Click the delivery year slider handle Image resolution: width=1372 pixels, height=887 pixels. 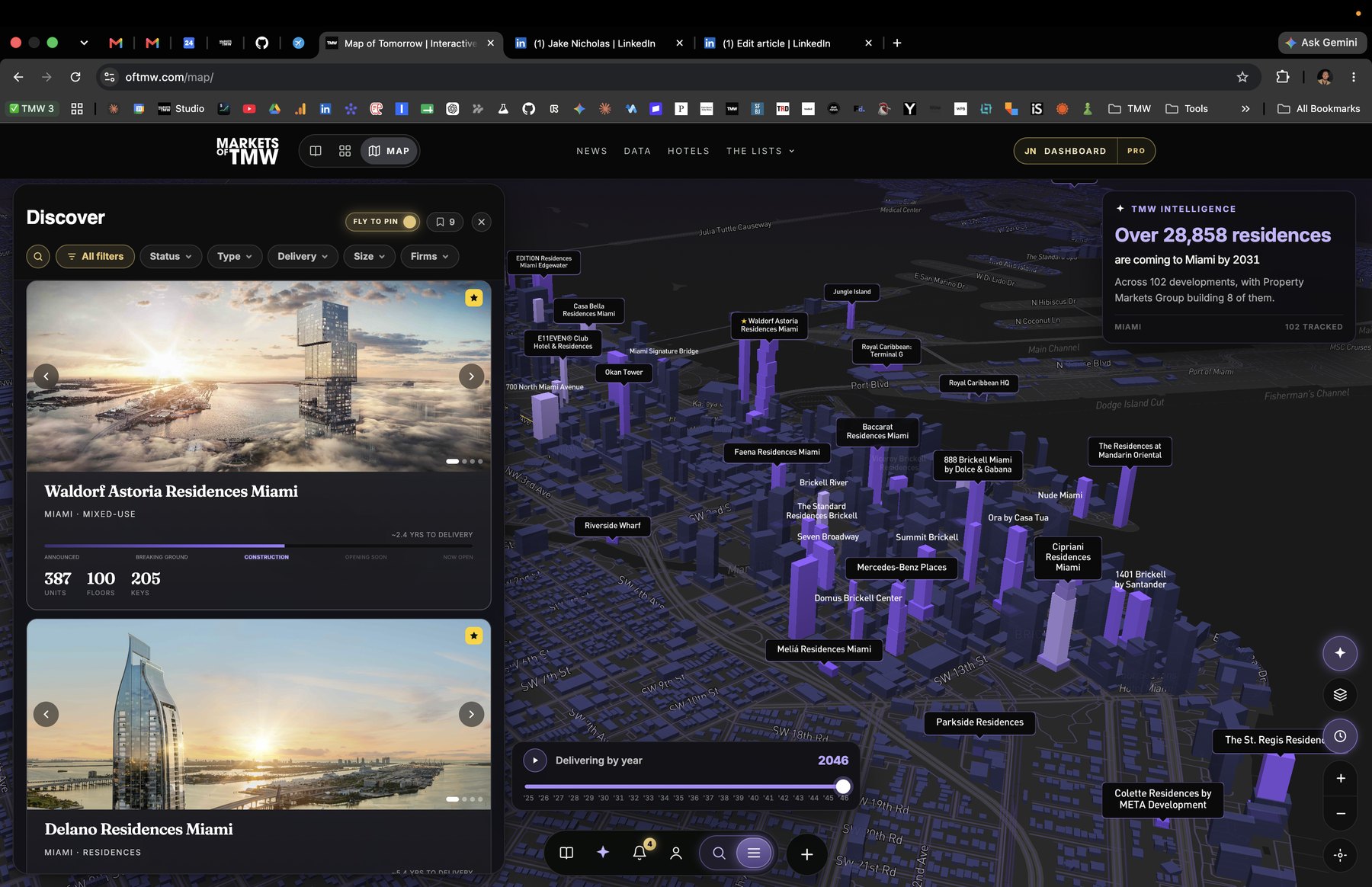(842, 786)
